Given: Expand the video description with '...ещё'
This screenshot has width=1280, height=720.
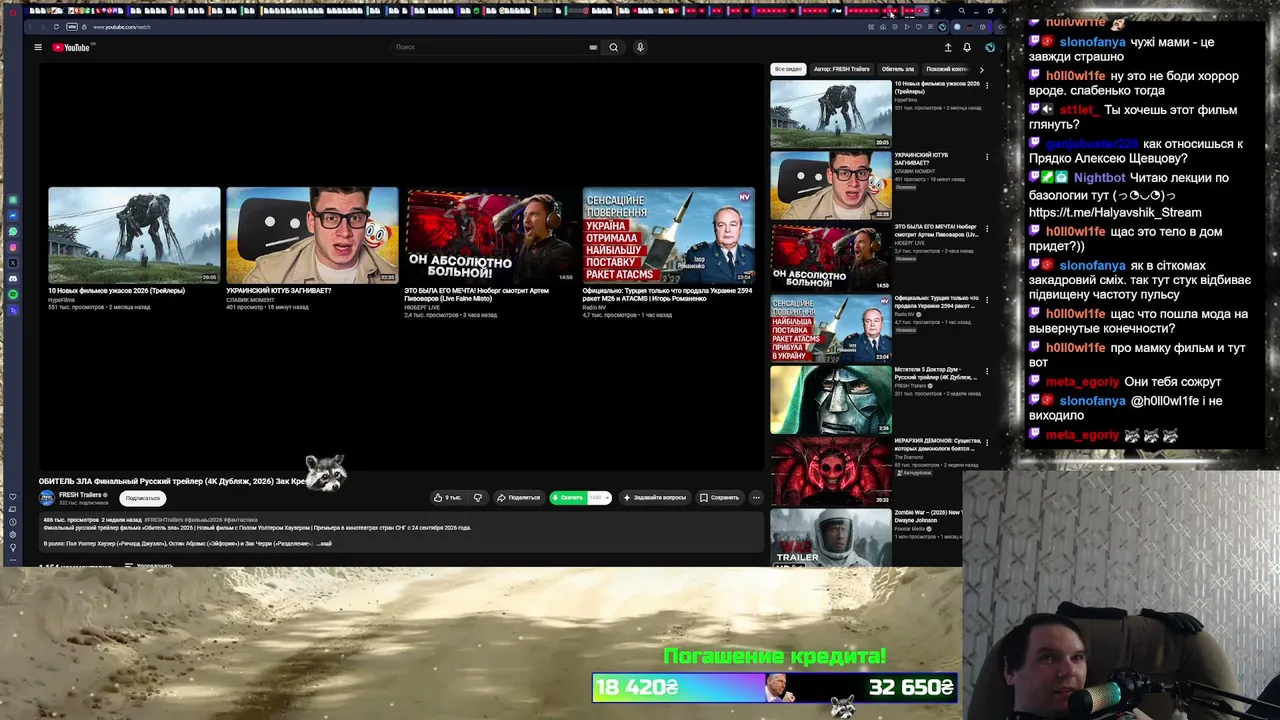Looking at the screenshot, I should click(x=324, y=543).
